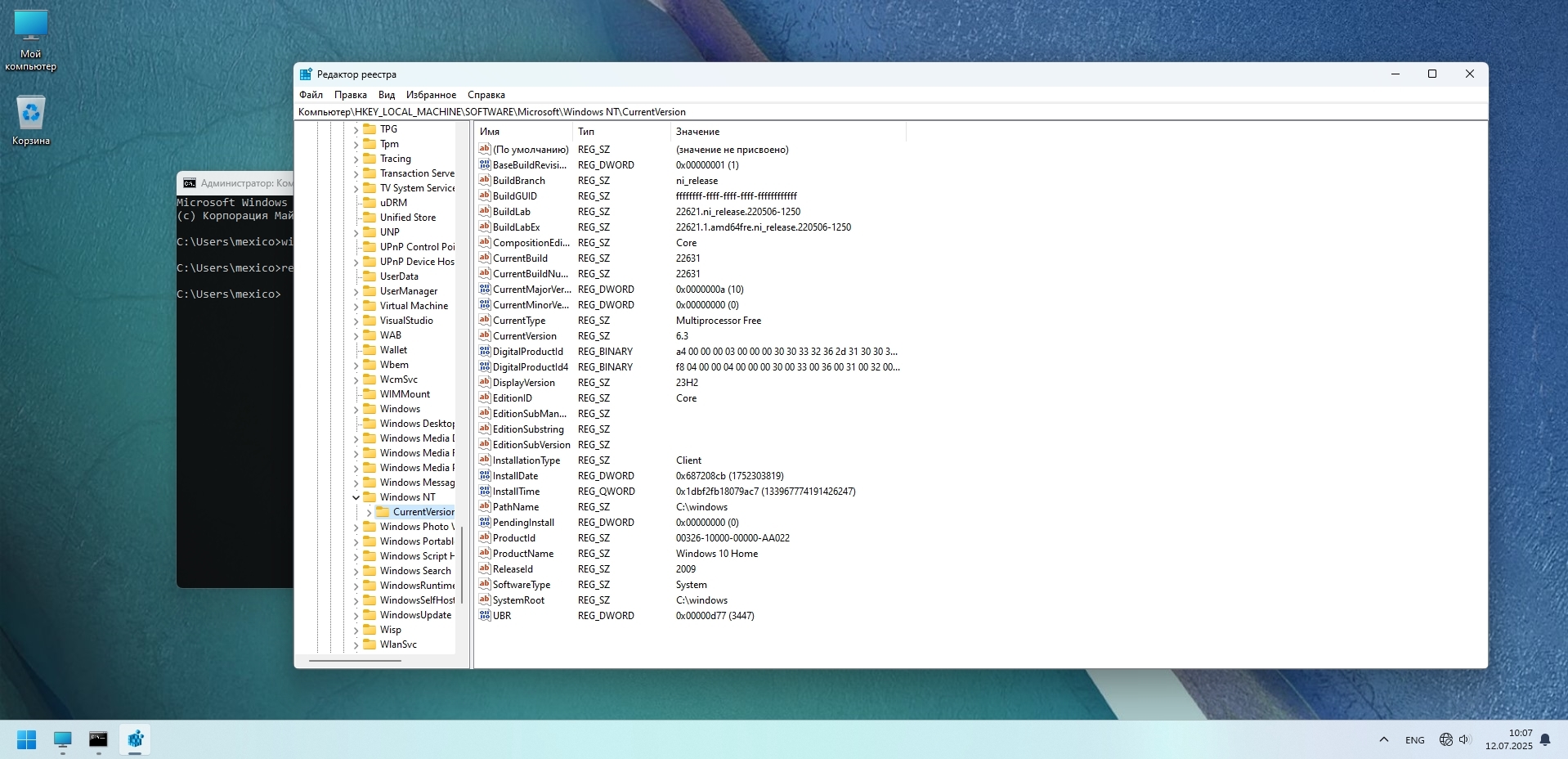The width and height of the screenshot is (1568, 759).
Task: Click the volume speaker tray icon
Action: point(1464,739)
